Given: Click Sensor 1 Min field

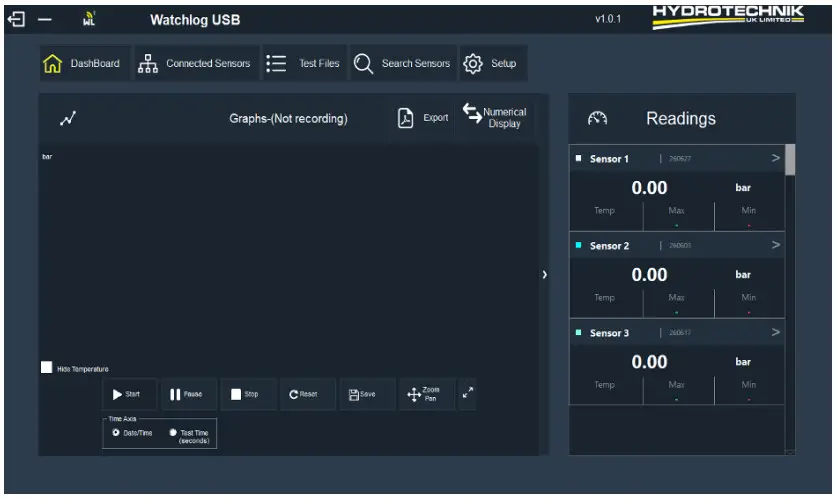Looking at the screenshot, I should pos(749,216).
